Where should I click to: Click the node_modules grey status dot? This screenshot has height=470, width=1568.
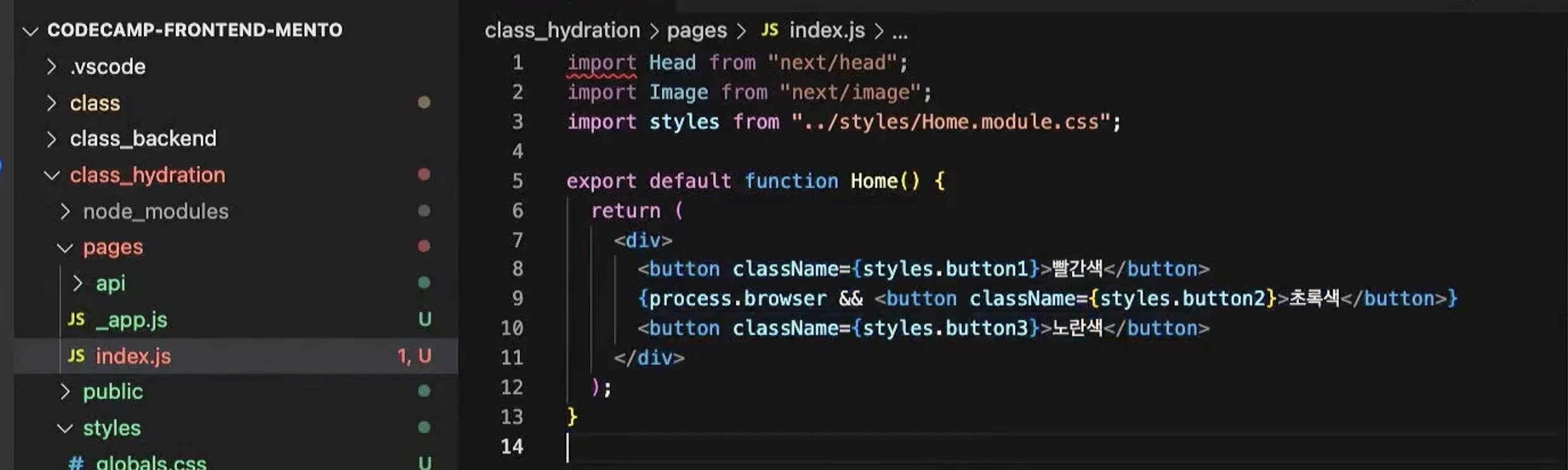point(424,211)
